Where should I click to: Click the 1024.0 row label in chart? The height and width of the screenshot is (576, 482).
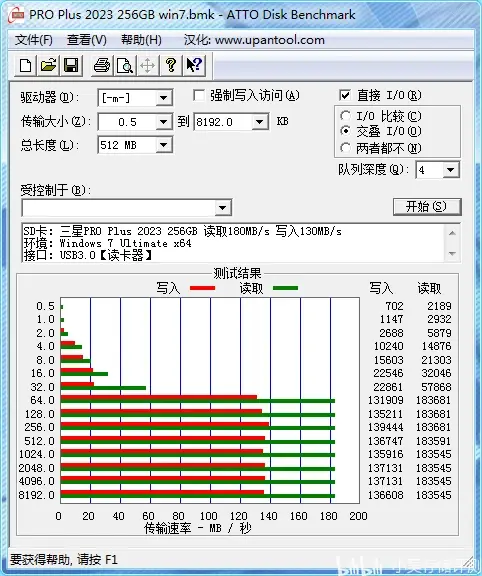coord(36,454)
